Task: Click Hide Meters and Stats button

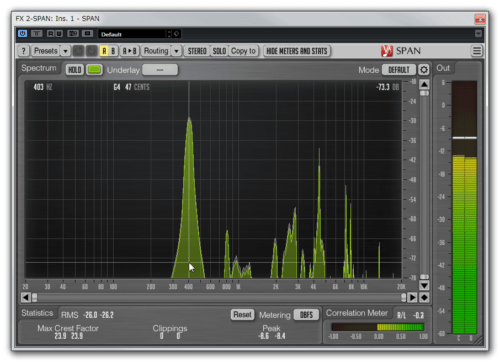Action: [297, 51]
